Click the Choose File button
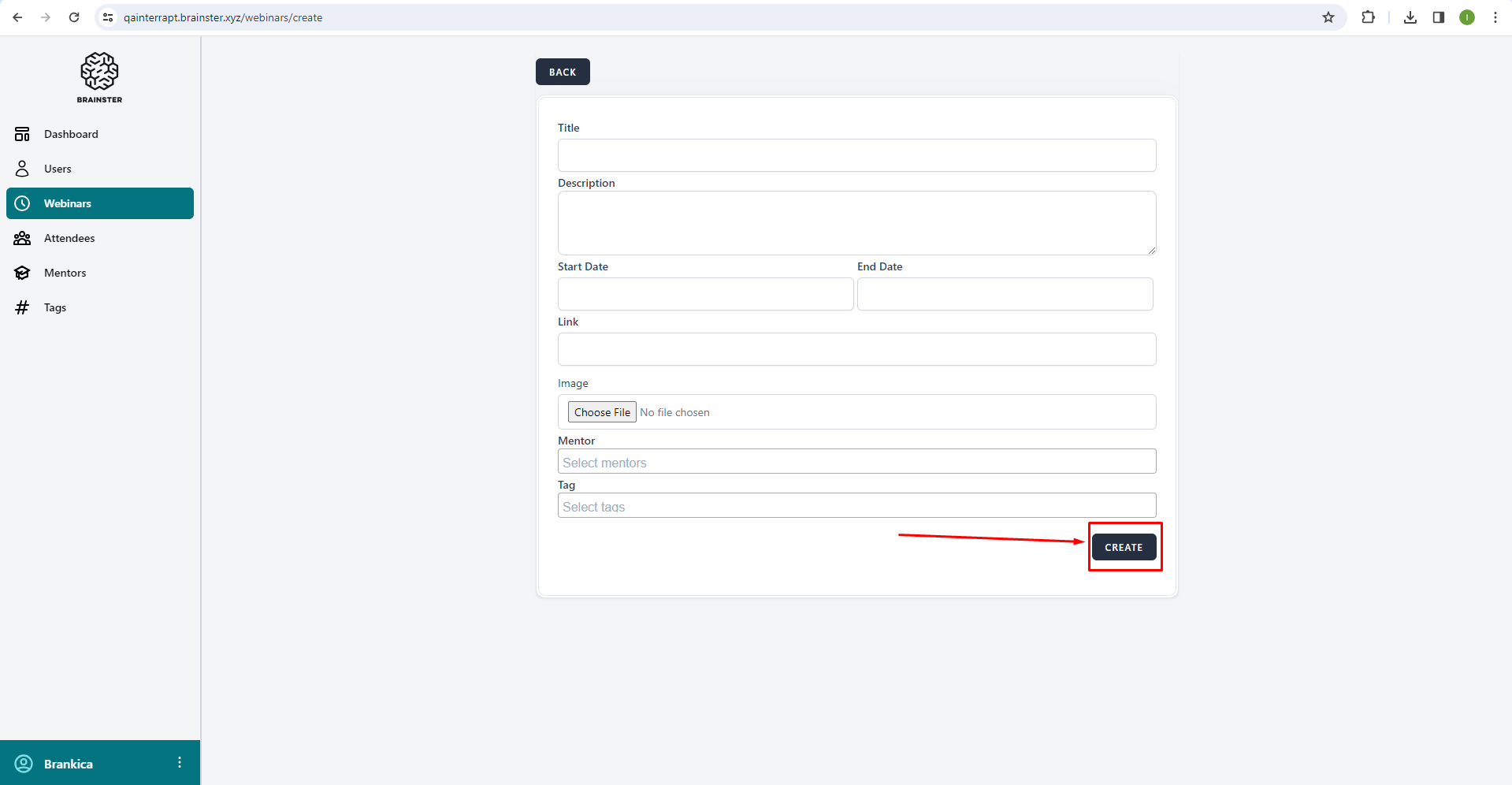Image resolution: width=1512 pixels, height=785 pixels. click(602, 412)
